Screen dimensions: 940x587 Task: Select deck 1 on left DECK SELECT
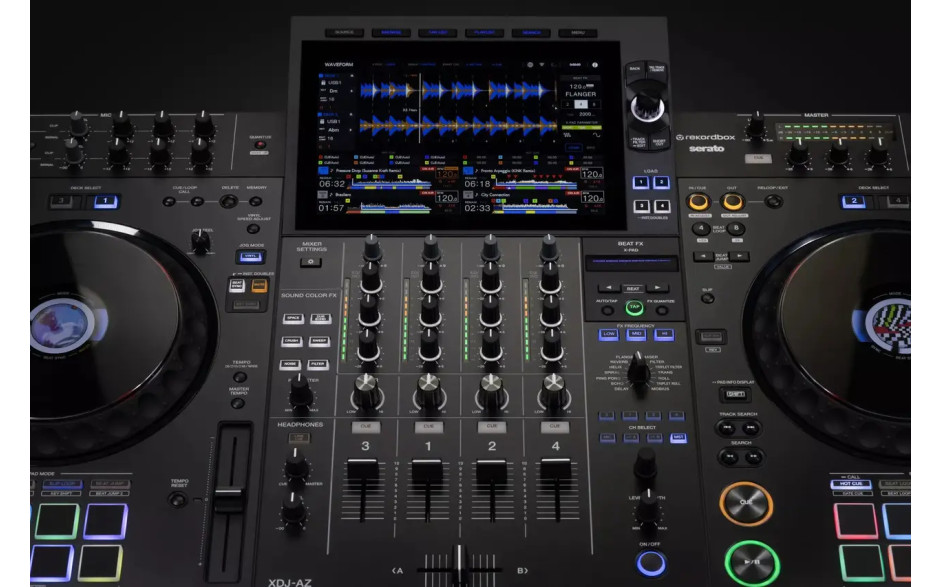coord(106,201)
